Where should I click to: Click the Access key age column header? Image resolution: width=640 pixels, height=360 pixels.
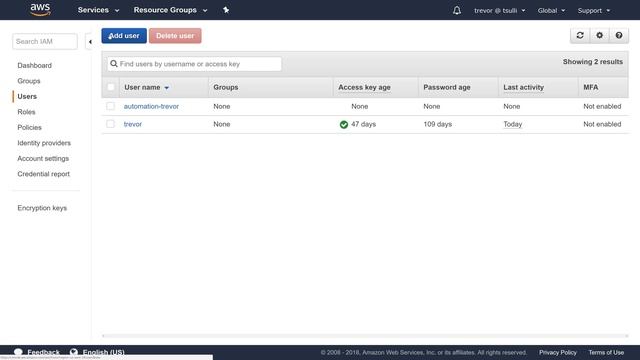pyautogui.click(x=364, y=87)
